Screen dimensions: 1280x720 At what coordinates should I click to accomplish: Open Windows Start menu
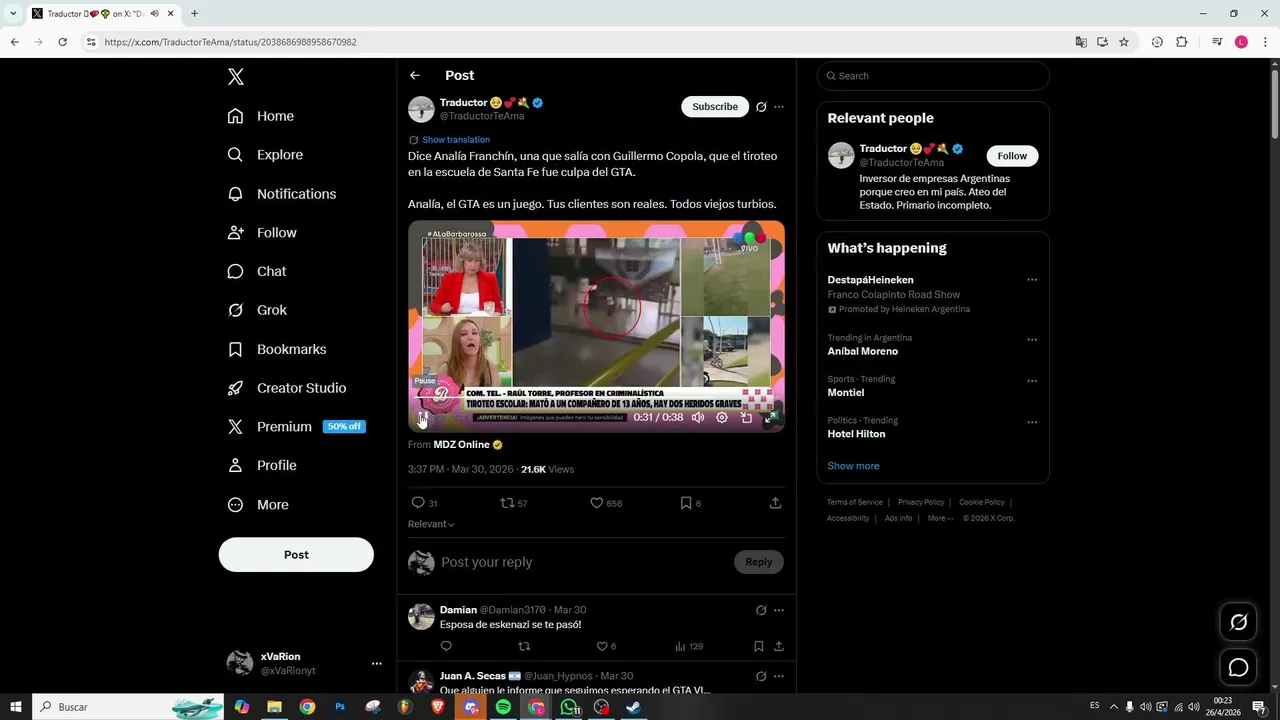tap(17, 707)
